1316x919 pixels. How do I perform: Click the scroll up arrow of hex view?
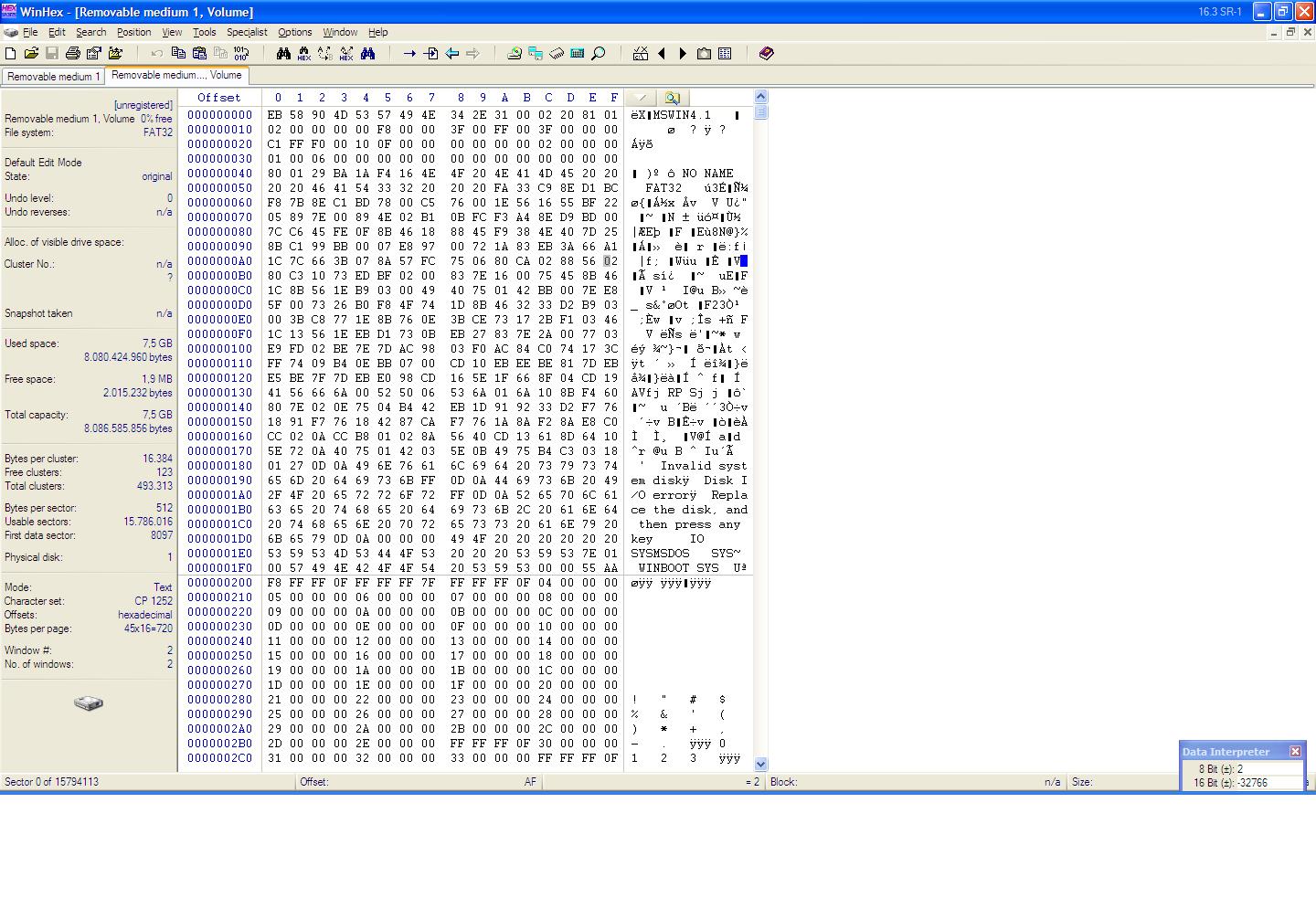(x=760, y=97)
